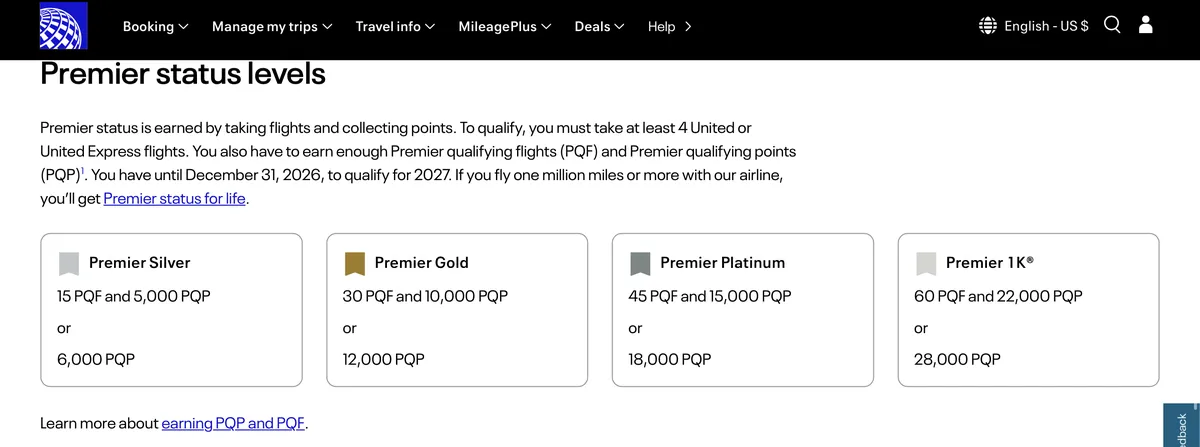Screen dimensions: 1200x447
Task: Select the Premier 1K status card
Action: click(x=1029, y=310)
